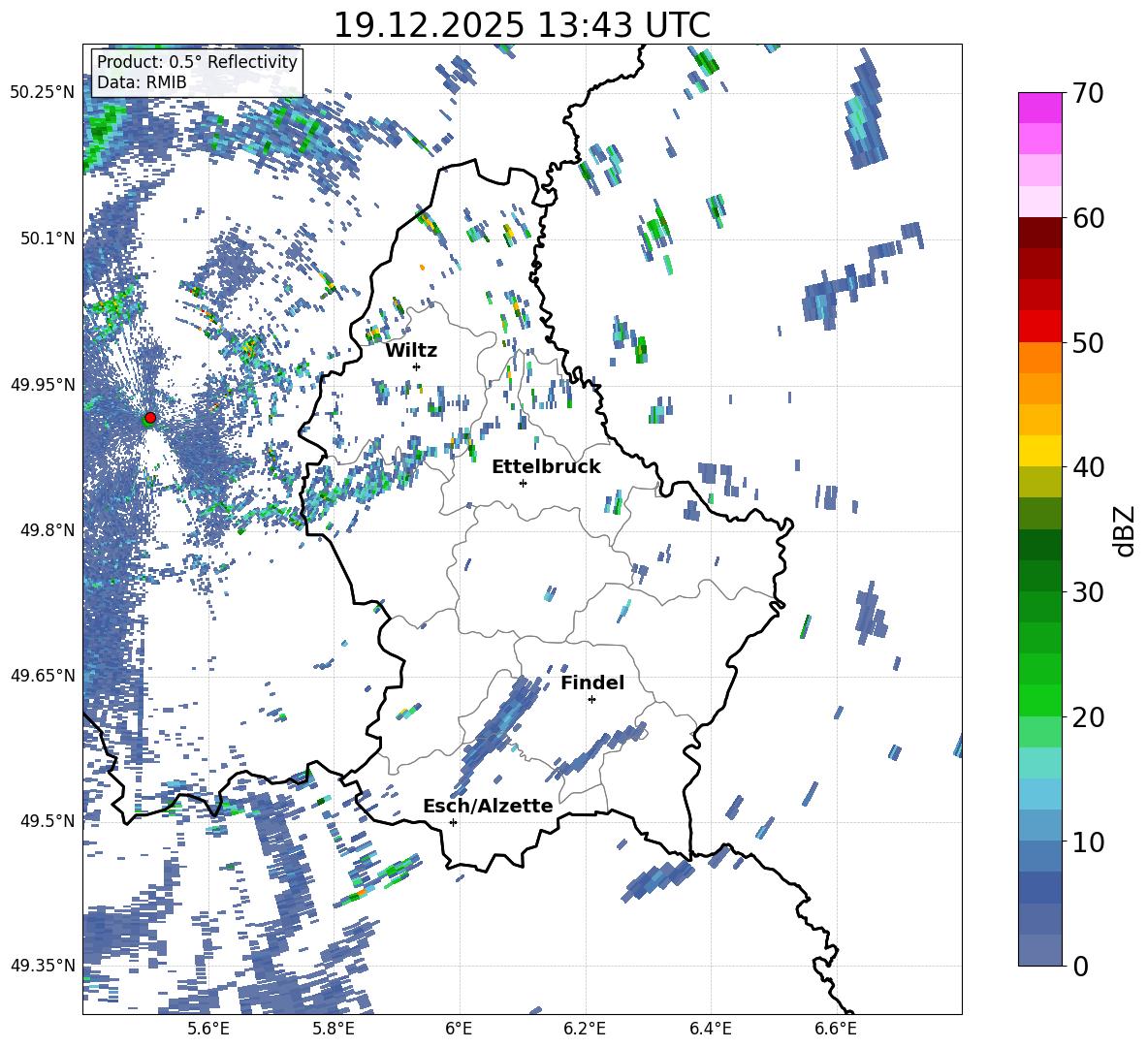Click the 'Product: 0.5° Reflectivity' text
This screenshot has width=1148, height=1048.
pyautogui.click(x=197, y=61)
